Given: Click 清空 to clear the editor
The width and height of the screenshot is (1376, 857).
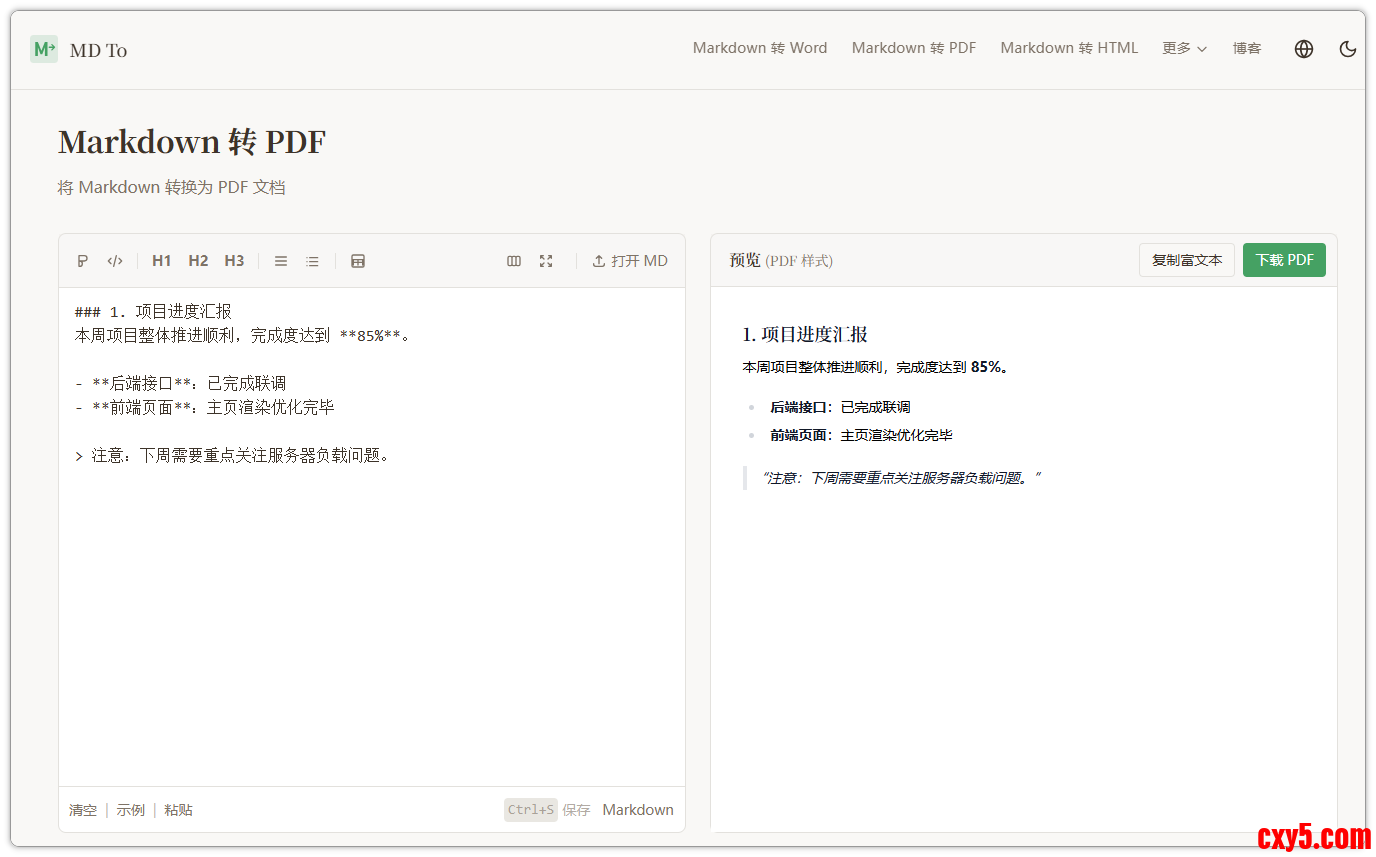Looking at the screenshot, I should (83, 810).
